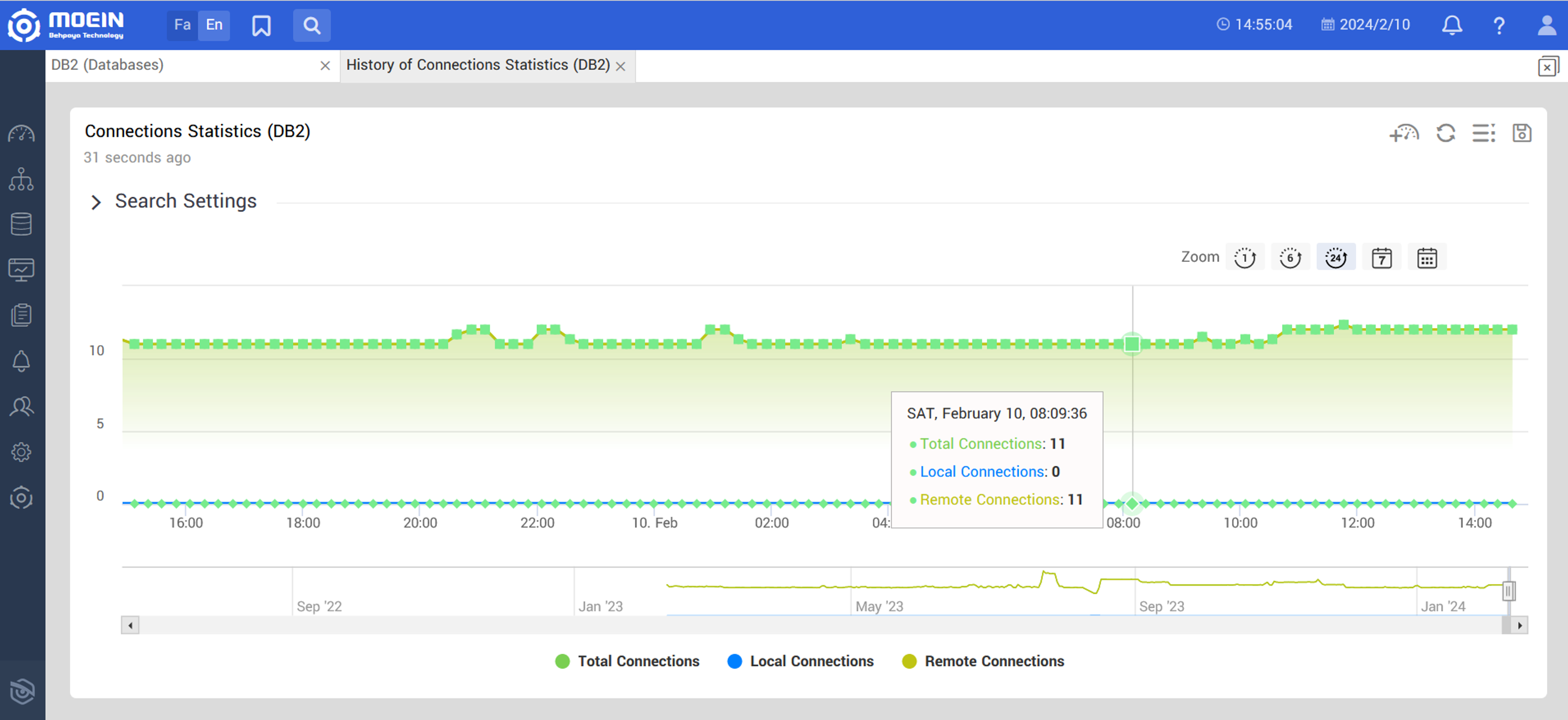
Task: Click navigator scrollbar left arrow
Action: point(130,625)
